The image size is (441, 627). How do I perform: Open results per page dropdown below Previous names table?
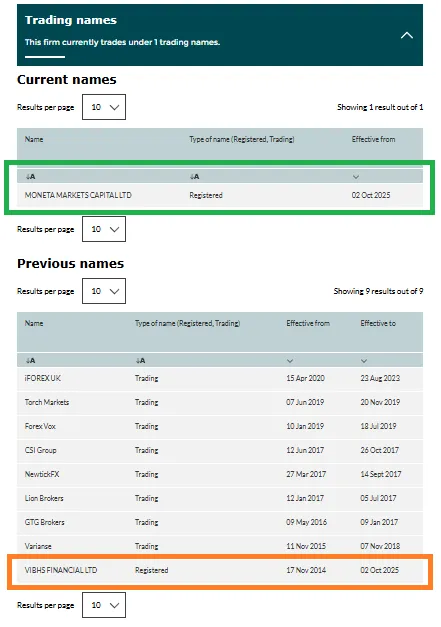[x=104, y=605]
